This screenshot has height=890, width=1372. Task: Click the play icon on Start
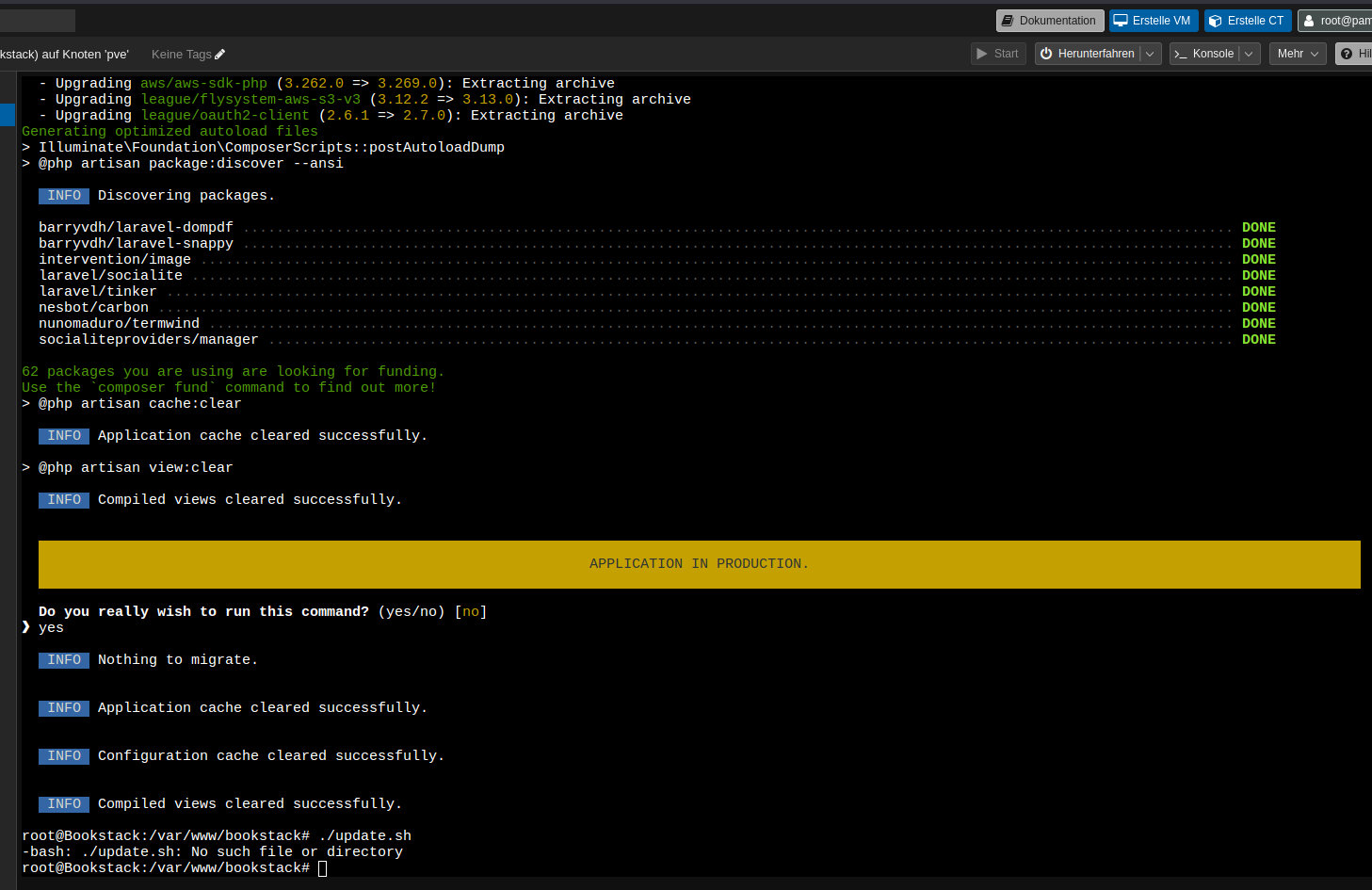tap(982, 54)
